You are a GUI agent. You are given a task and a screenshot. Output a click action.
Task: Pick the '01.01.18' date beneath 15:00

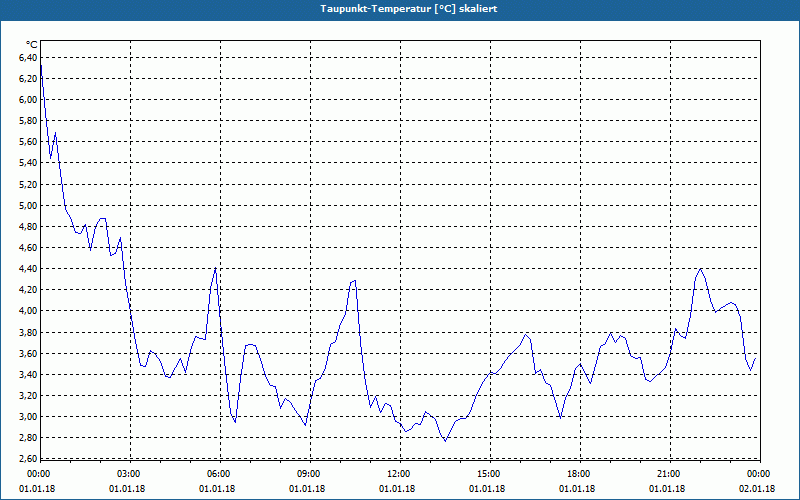487,489
